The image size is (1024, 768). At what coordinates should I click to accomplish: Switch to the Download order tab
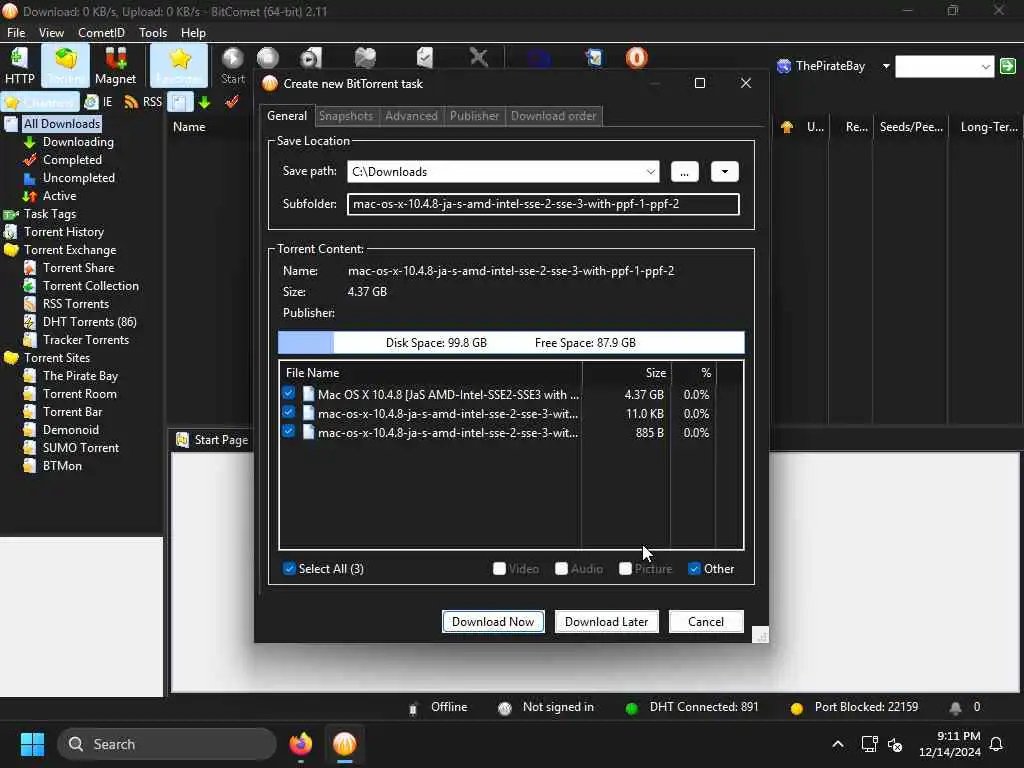553,116
